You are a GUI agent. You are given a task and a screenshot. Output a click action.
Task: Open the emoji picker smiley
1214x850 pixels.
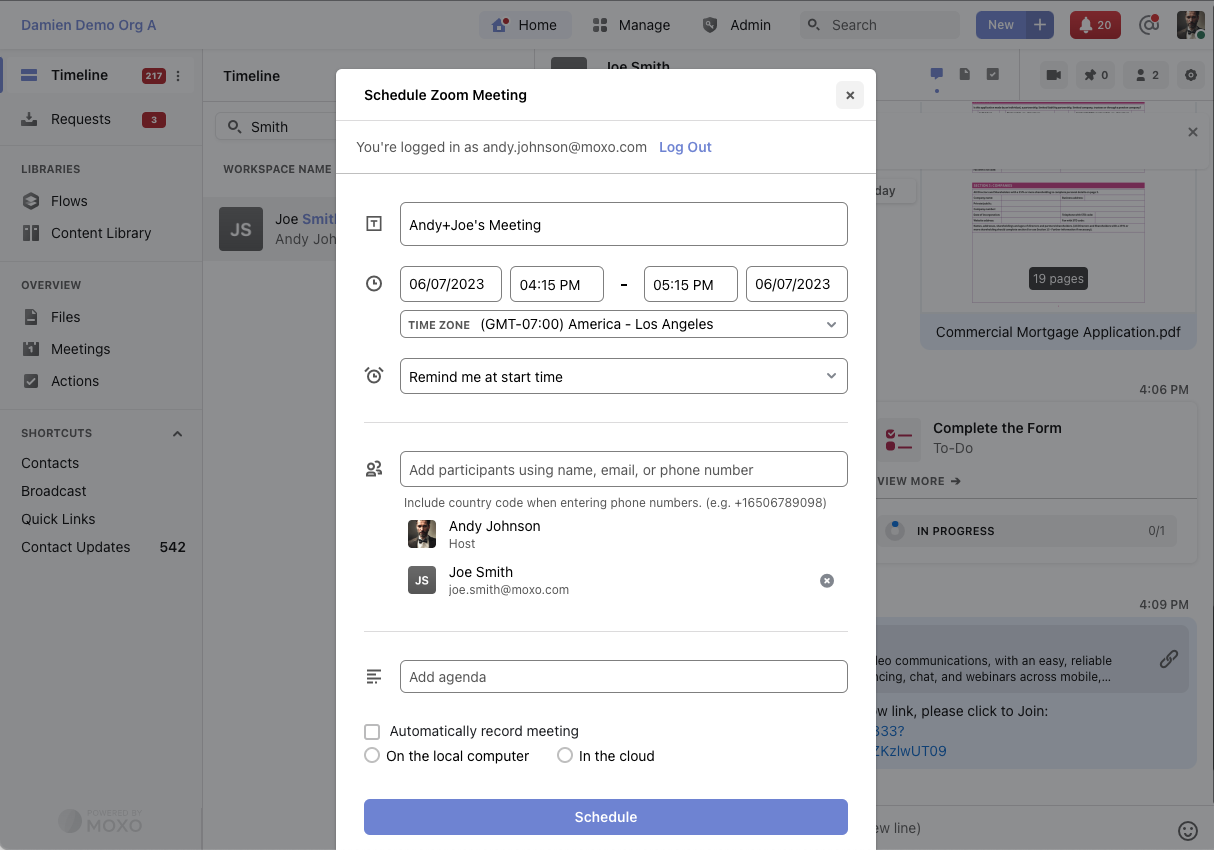[1188, 830]
